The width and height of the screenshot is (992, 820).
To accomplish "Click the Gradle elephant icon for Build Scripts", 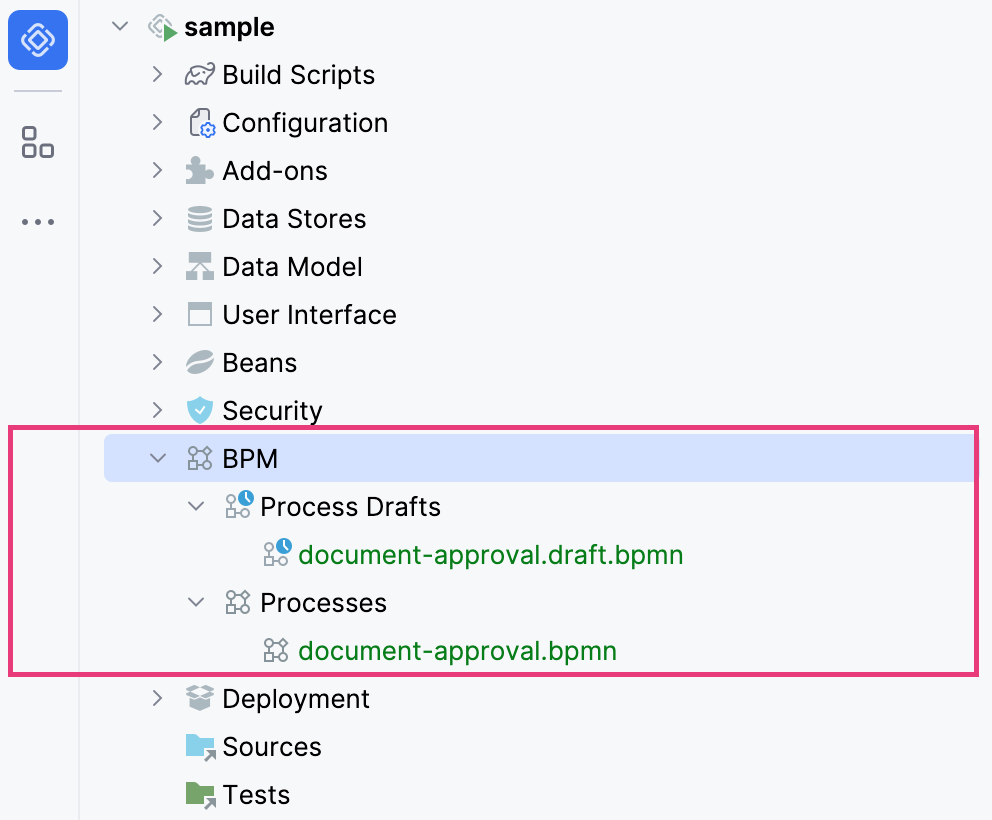I will [200, 75].
